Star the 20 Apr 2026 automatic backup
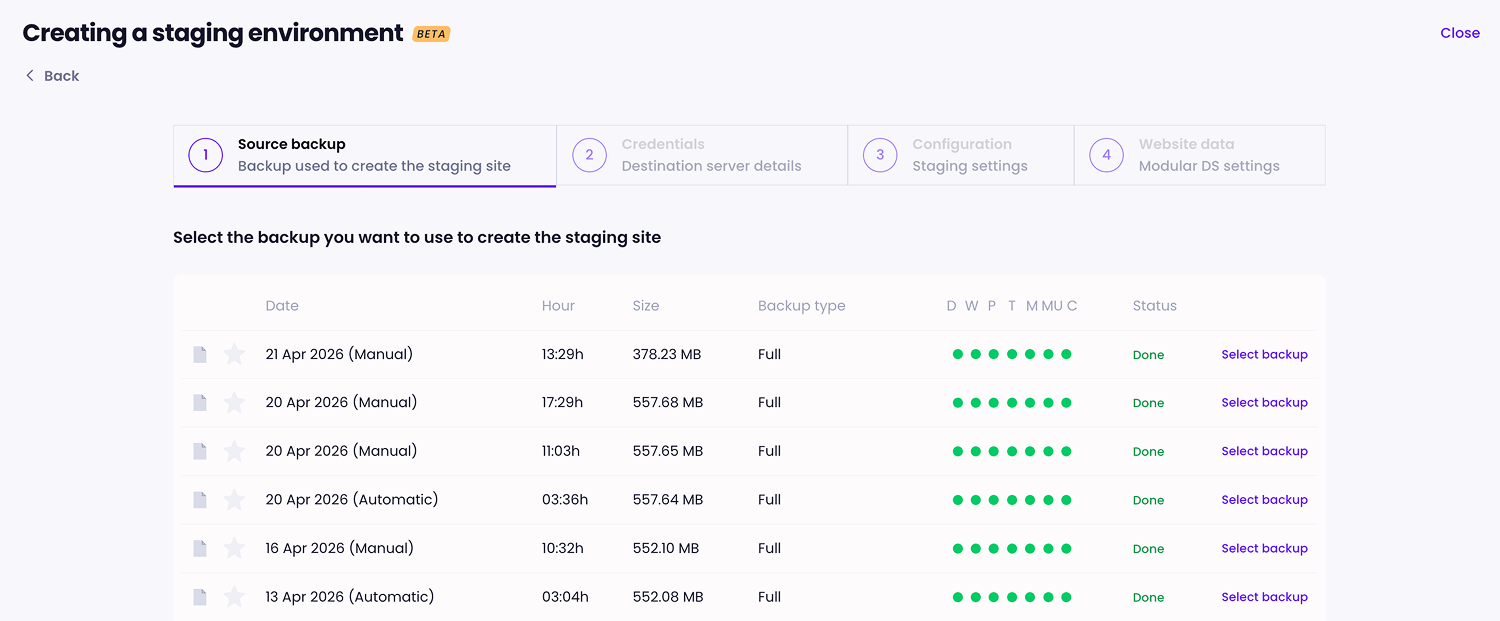The image size is (1500, 621). tap(234, 499)
